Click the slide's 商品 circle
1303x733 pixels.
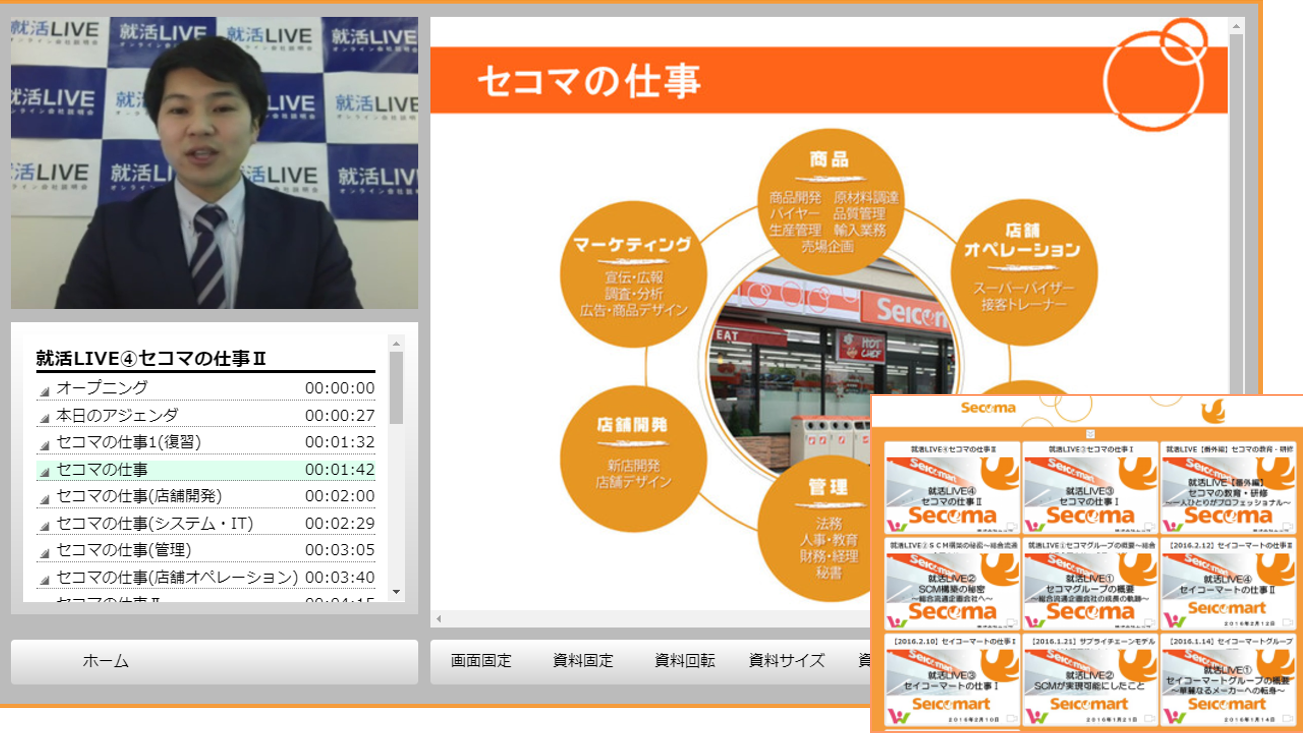pos(829,204)
